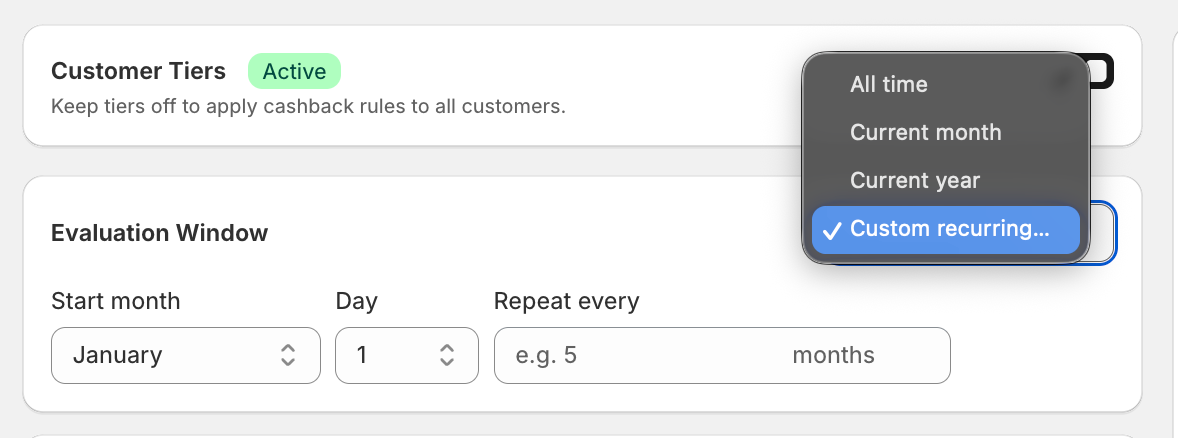Pick "Current year" evaluation window
The height and width of the screenshot is (438, 1178).
pos(914,181)
